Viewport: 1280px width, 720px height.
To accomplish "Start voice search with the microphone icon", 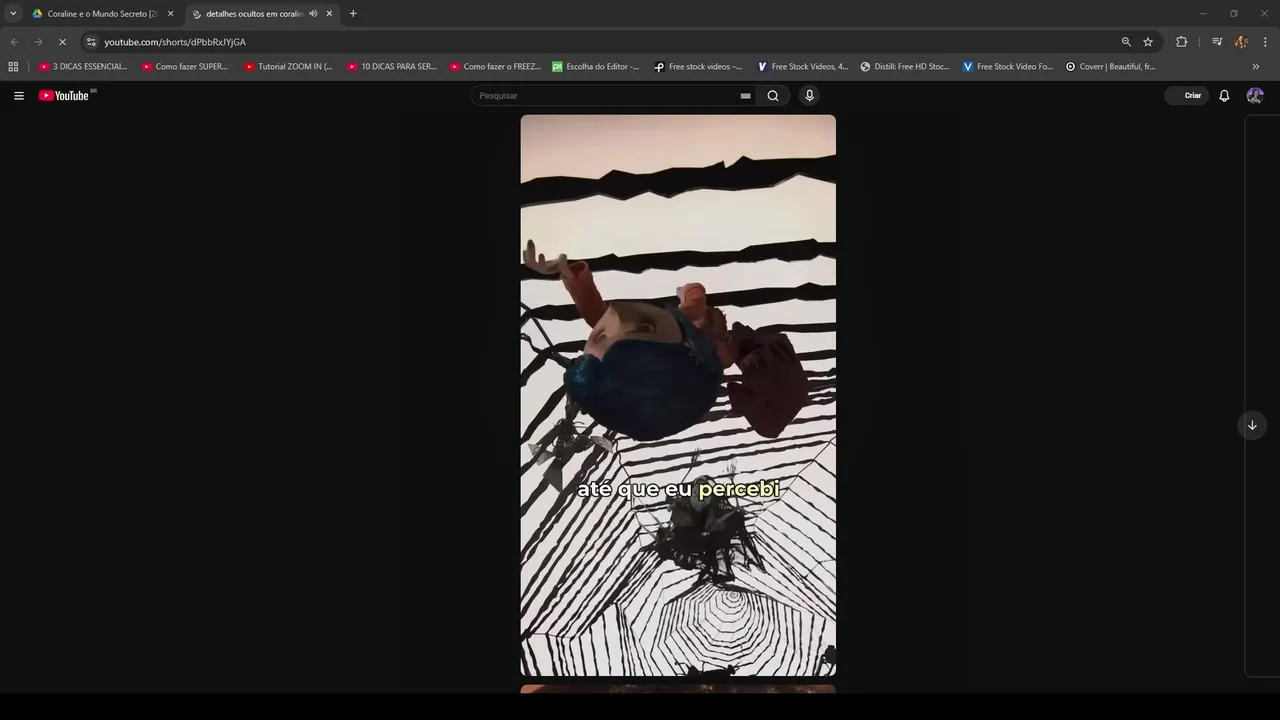I will (810, 96).
